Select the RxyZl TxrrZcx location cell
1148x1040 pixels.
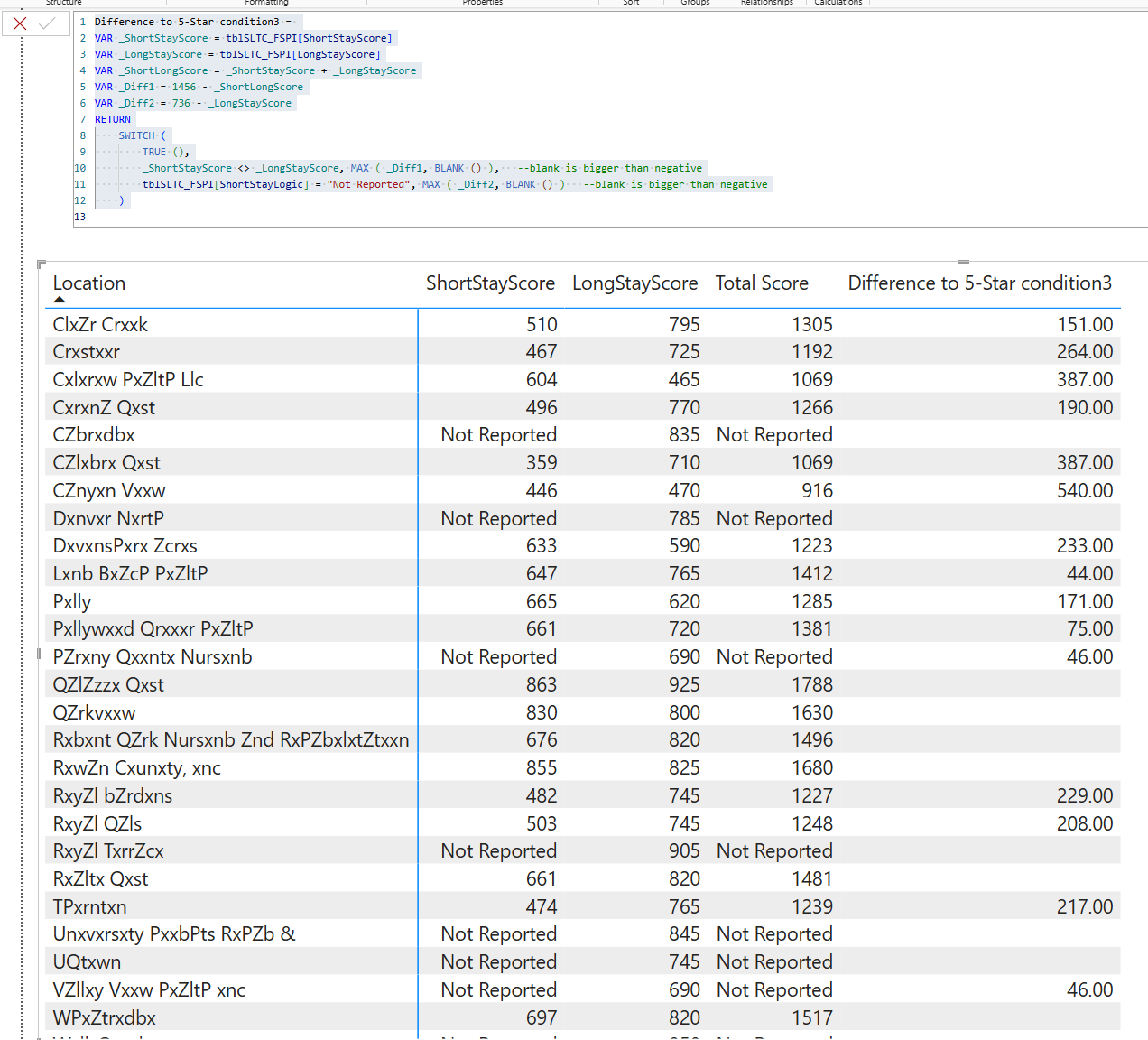108,851
